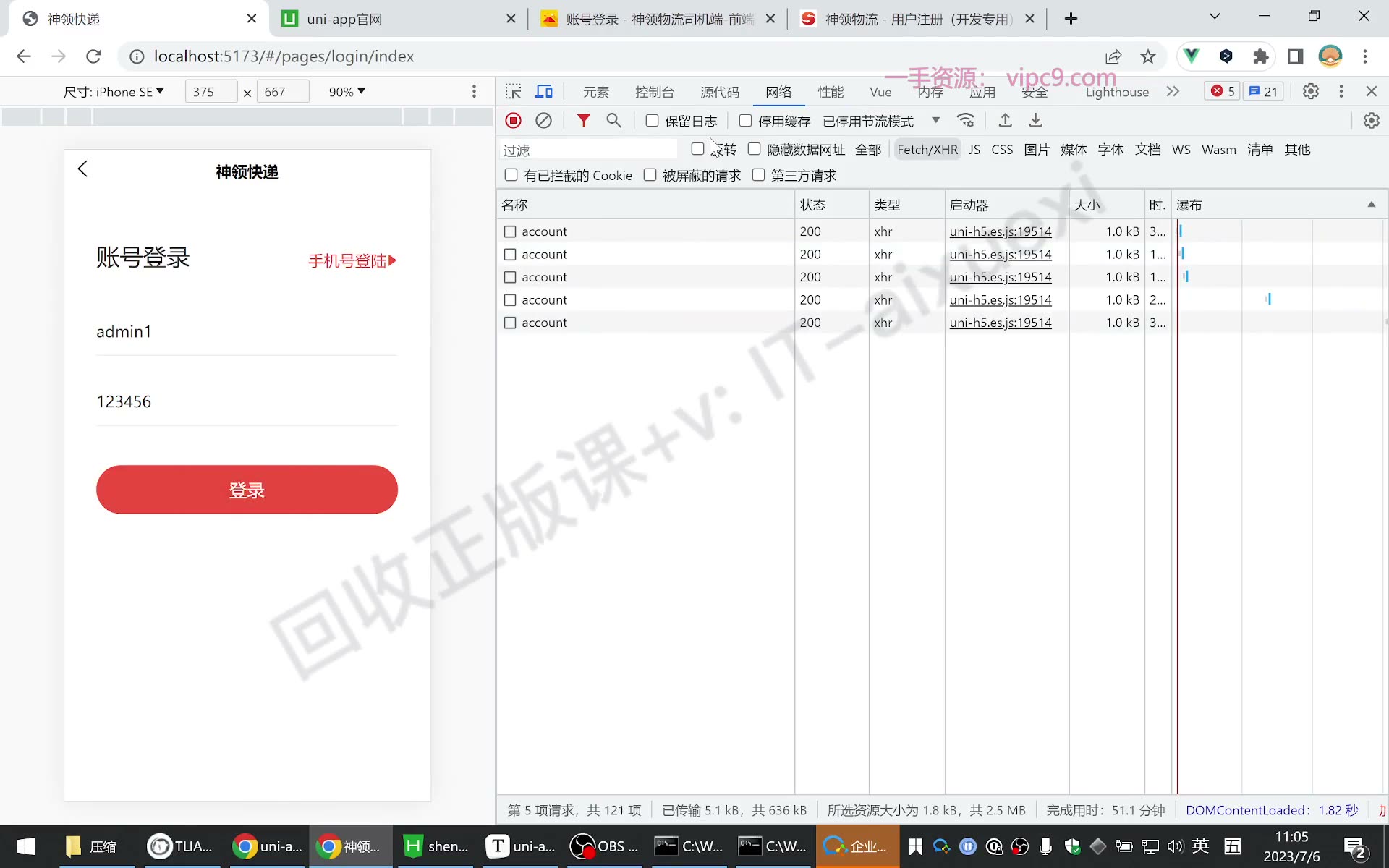This screenshot has height=868, width=1389.
Task: Open the Vue DevTools tab
Action: (880, 92)
